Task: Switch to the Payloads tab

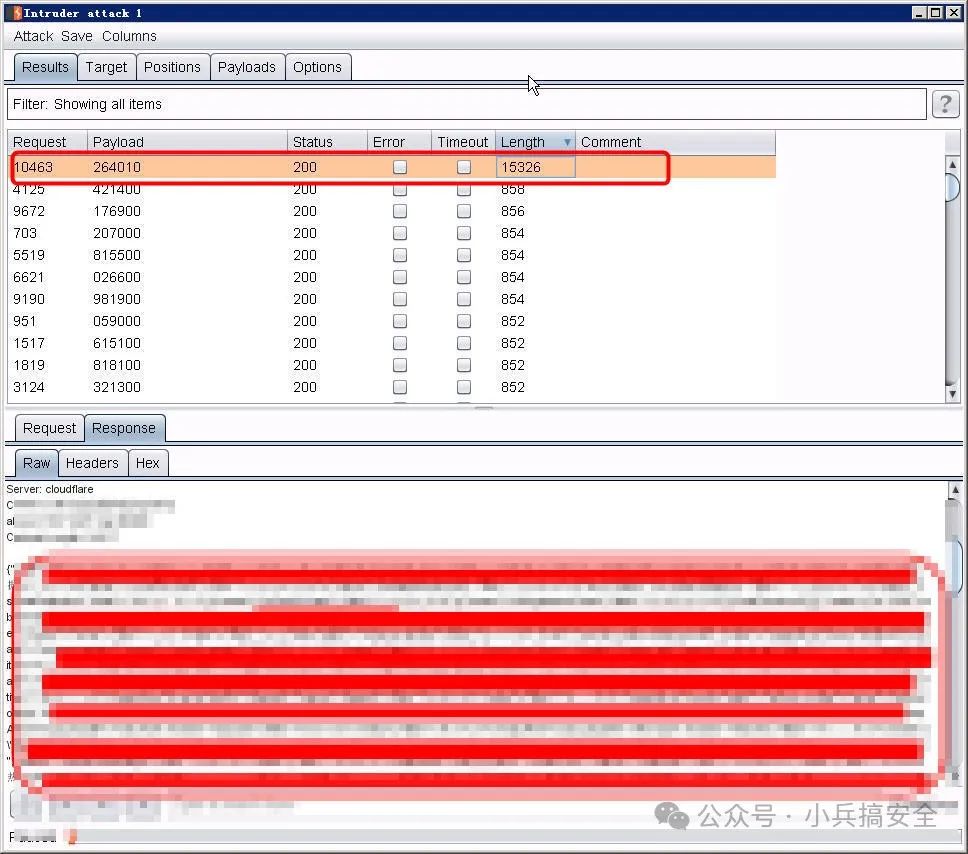Action: tap(246, 67)
